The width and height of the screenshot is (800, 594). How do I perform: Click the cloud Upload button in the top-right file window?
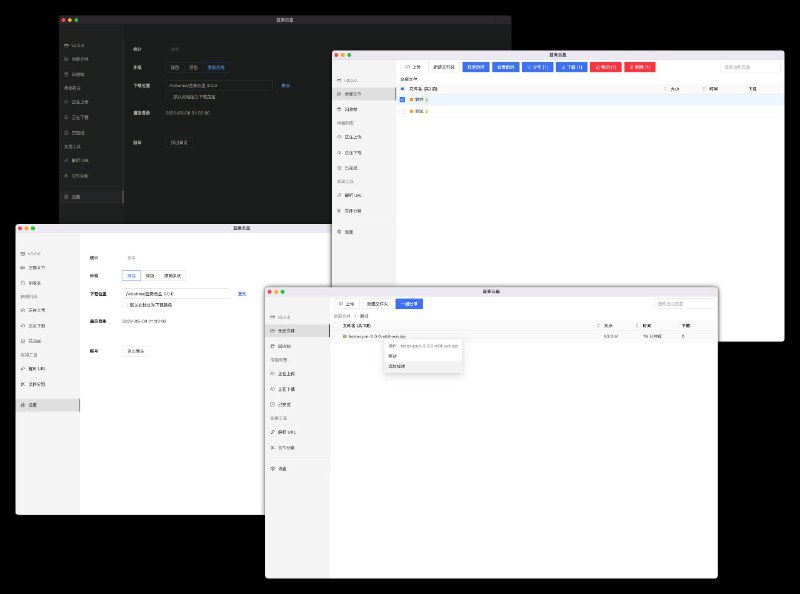[x=412, y=67]
